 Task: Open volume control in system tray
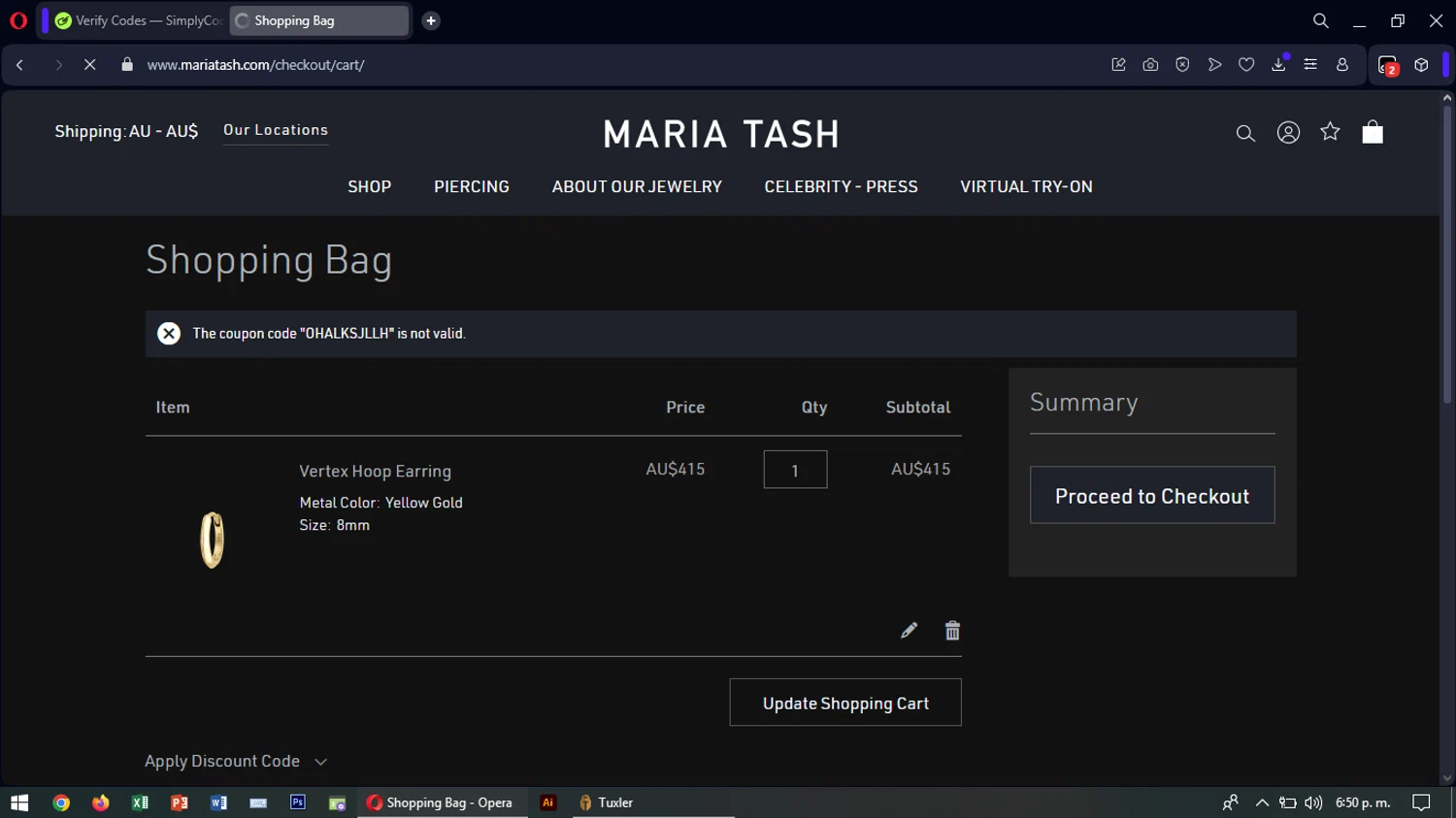coord(1313,802)
